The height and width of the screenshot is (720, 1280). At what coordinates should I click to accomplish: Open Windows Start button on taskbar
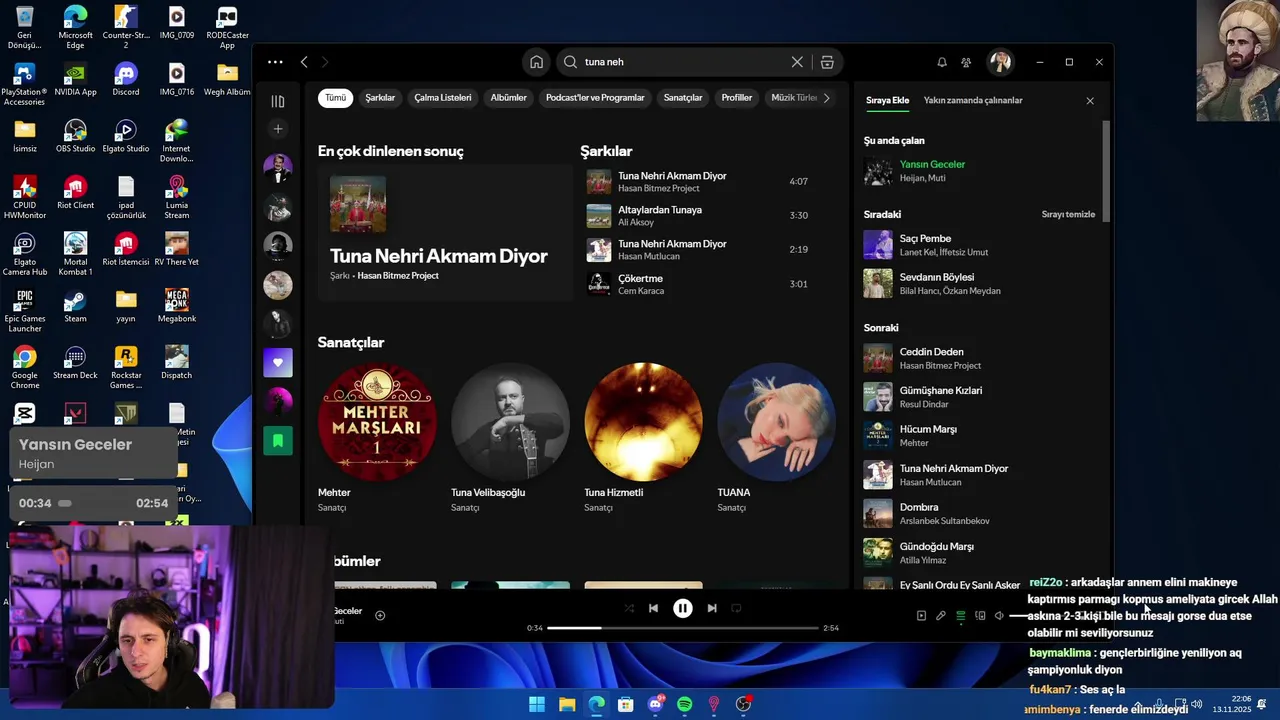[x=537, y=704]
